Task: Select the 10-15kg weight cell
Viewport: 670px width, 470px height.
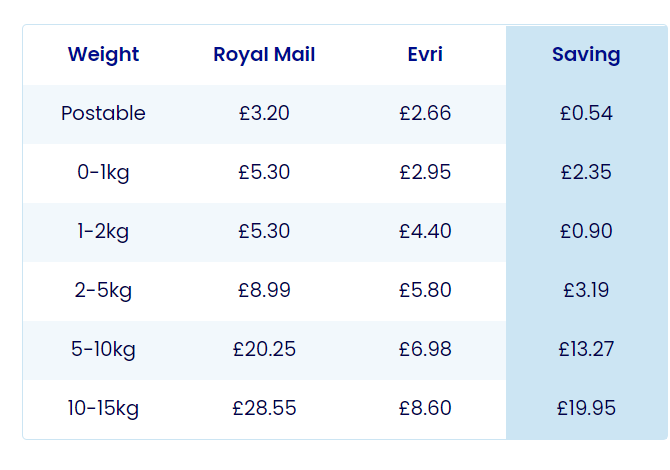Action: point(103,408)
